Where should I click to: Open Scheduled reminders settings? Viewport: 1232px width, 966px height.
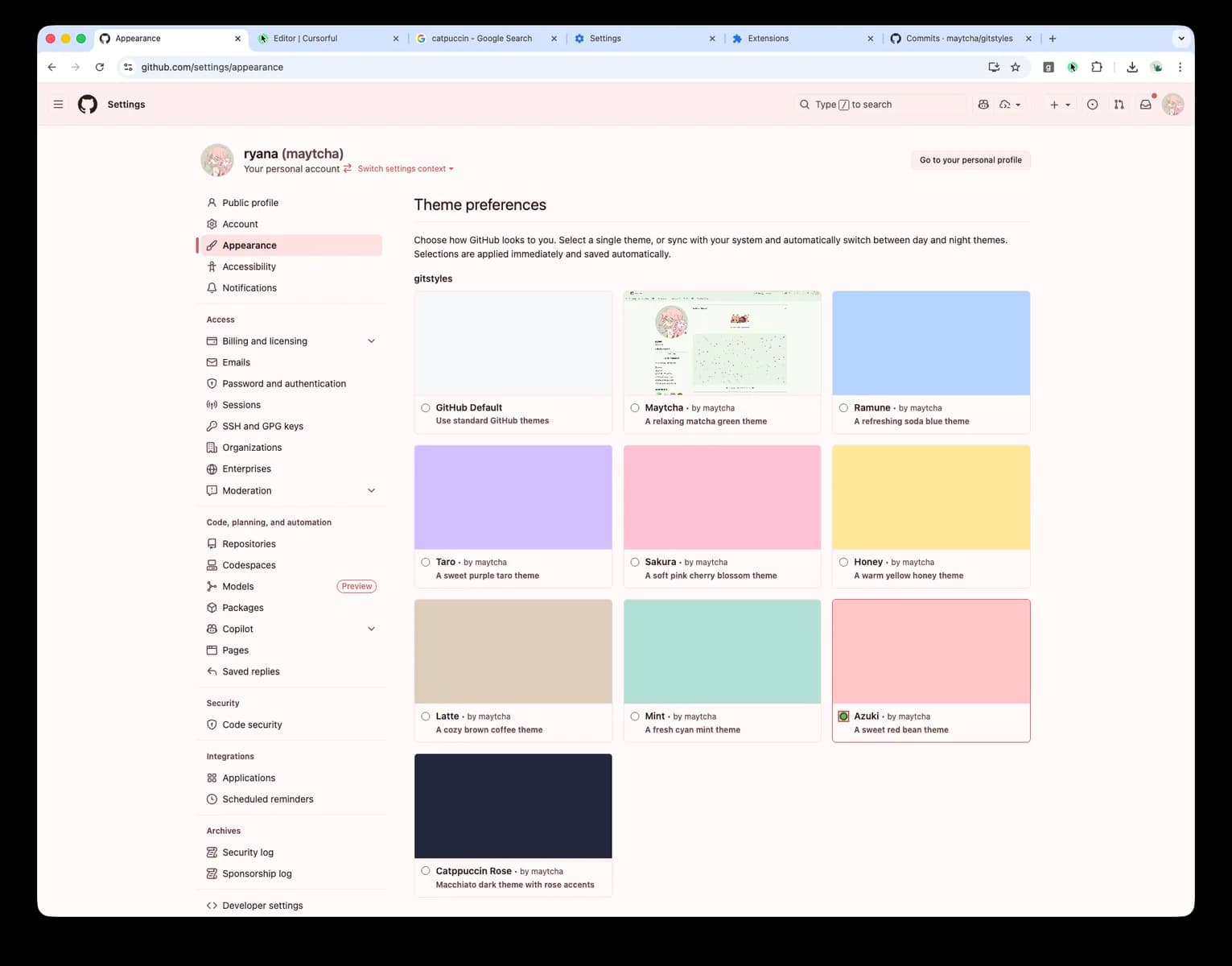coord(290,799)
